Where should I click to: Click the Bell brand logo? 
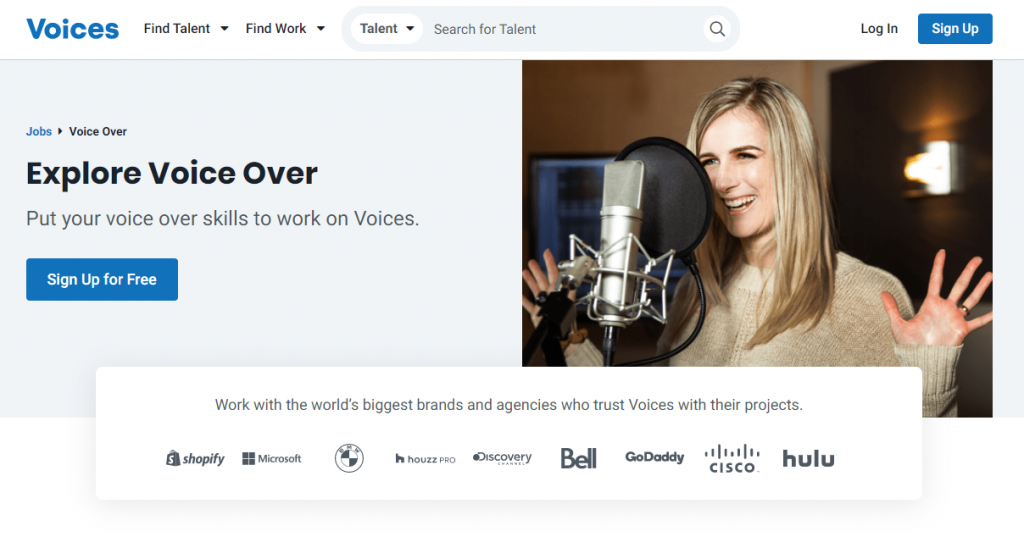pos(579,459)
